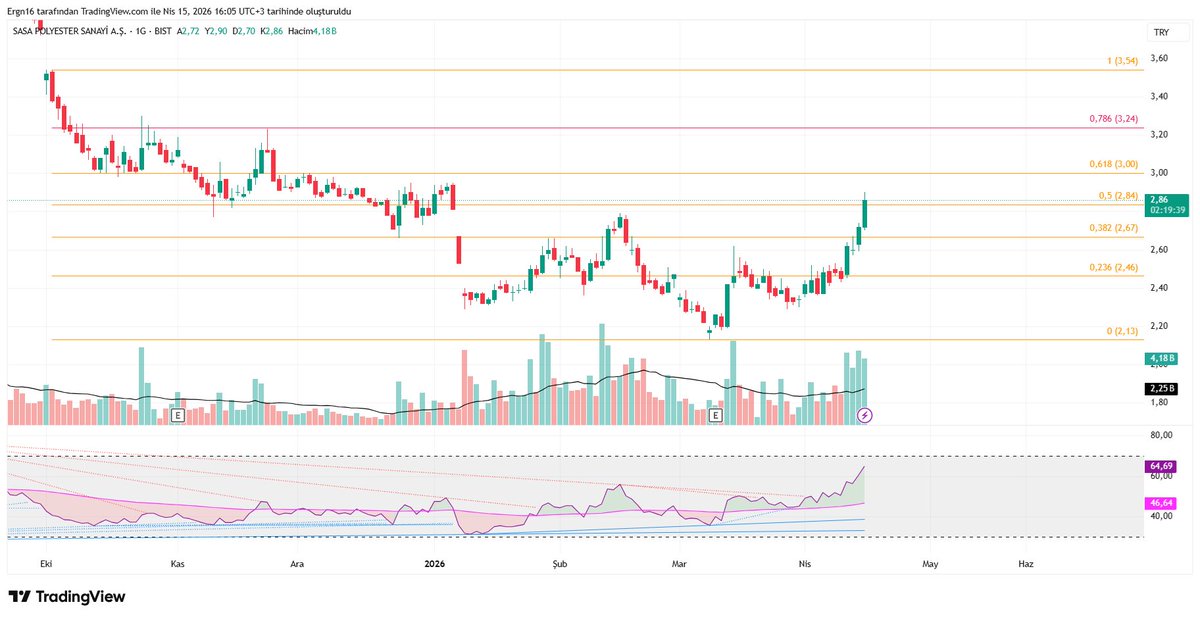
Task: Click the Haz date axis label
Action: [x=1025, y=564]
